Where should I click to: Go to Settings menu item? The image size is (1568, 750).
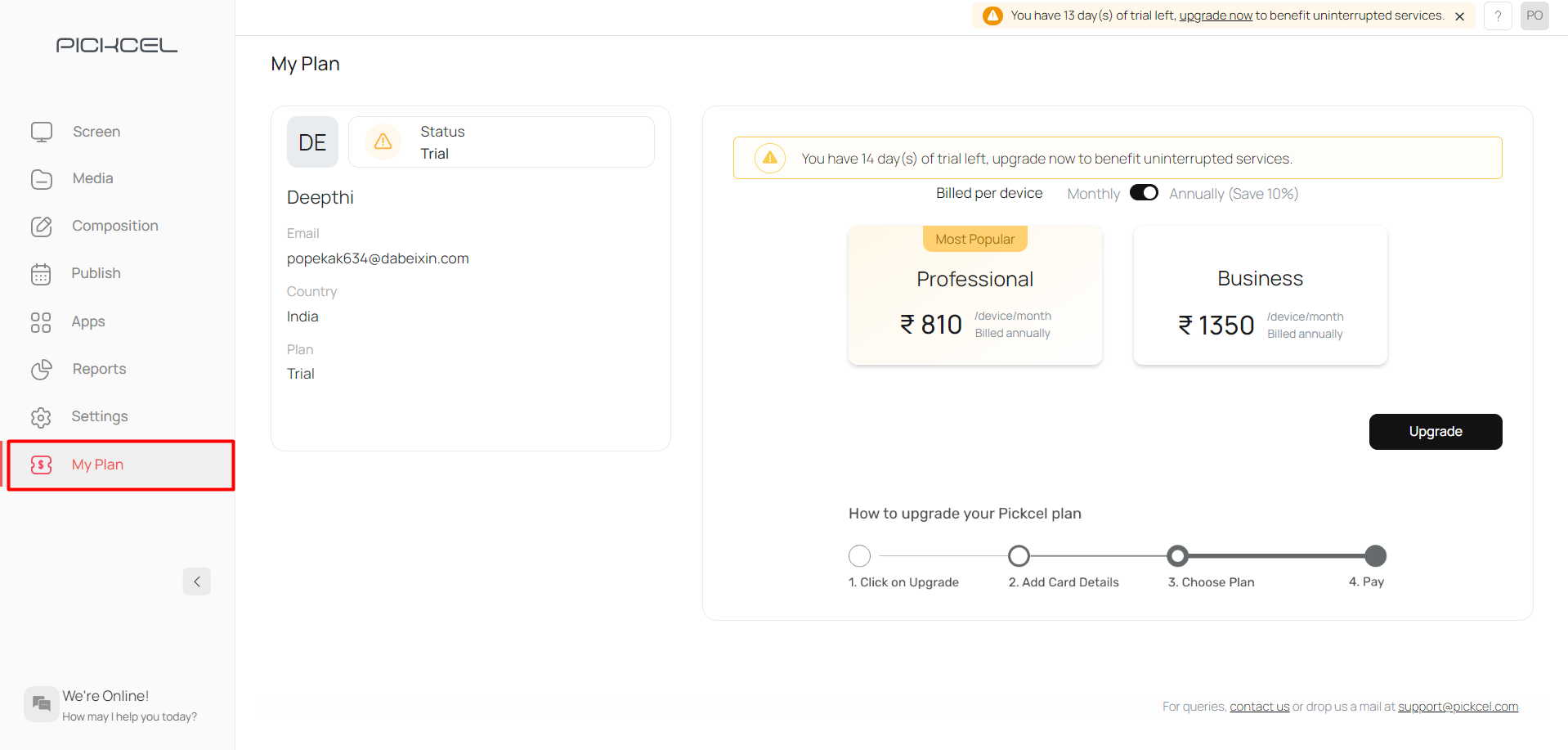100,416
